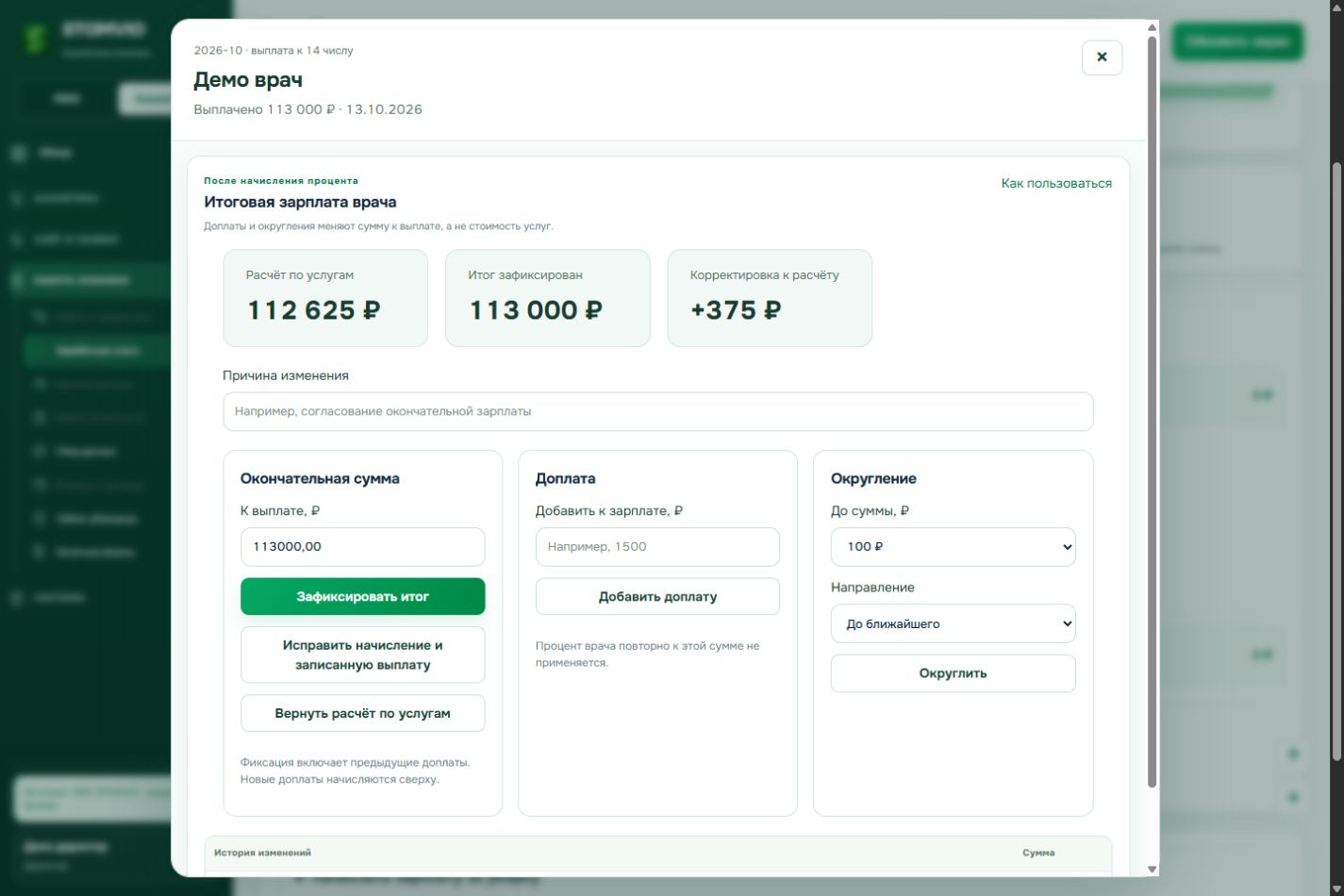Open the Как пользоваться help link
The image size is (1344, 896).
tap(1056, 183)
